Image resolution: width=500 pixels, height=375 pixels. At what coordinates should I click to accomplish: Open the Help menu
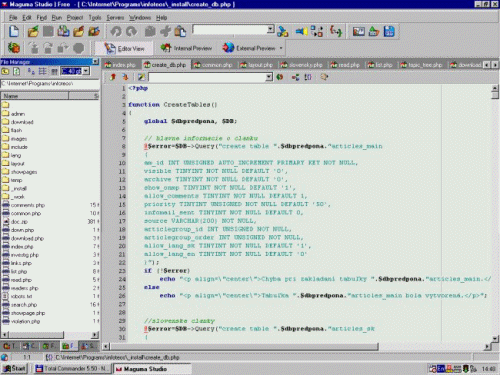161,17
